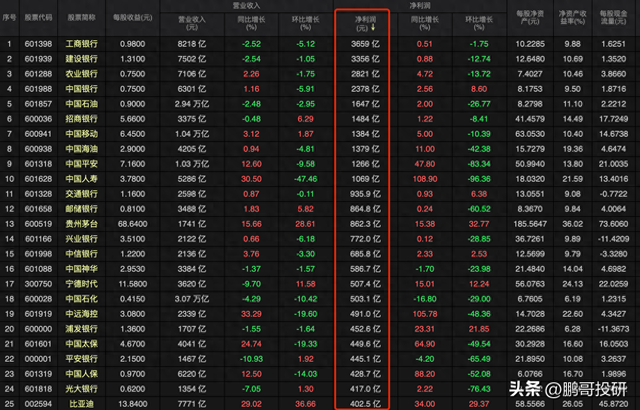Open stock 贵州茅台

82,224
